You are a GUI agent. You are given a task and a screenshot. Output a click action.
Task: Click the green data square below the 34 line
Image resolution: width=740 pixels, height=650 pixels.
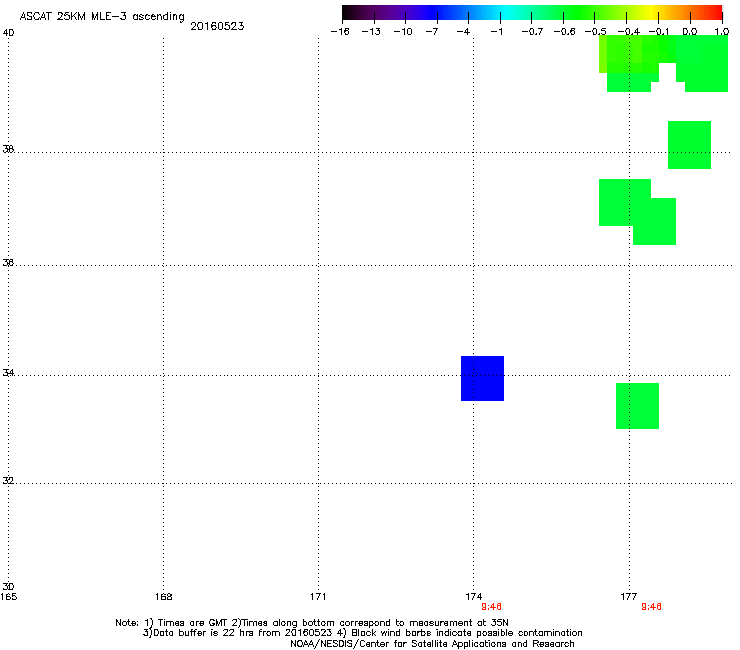tap(638, 406)
